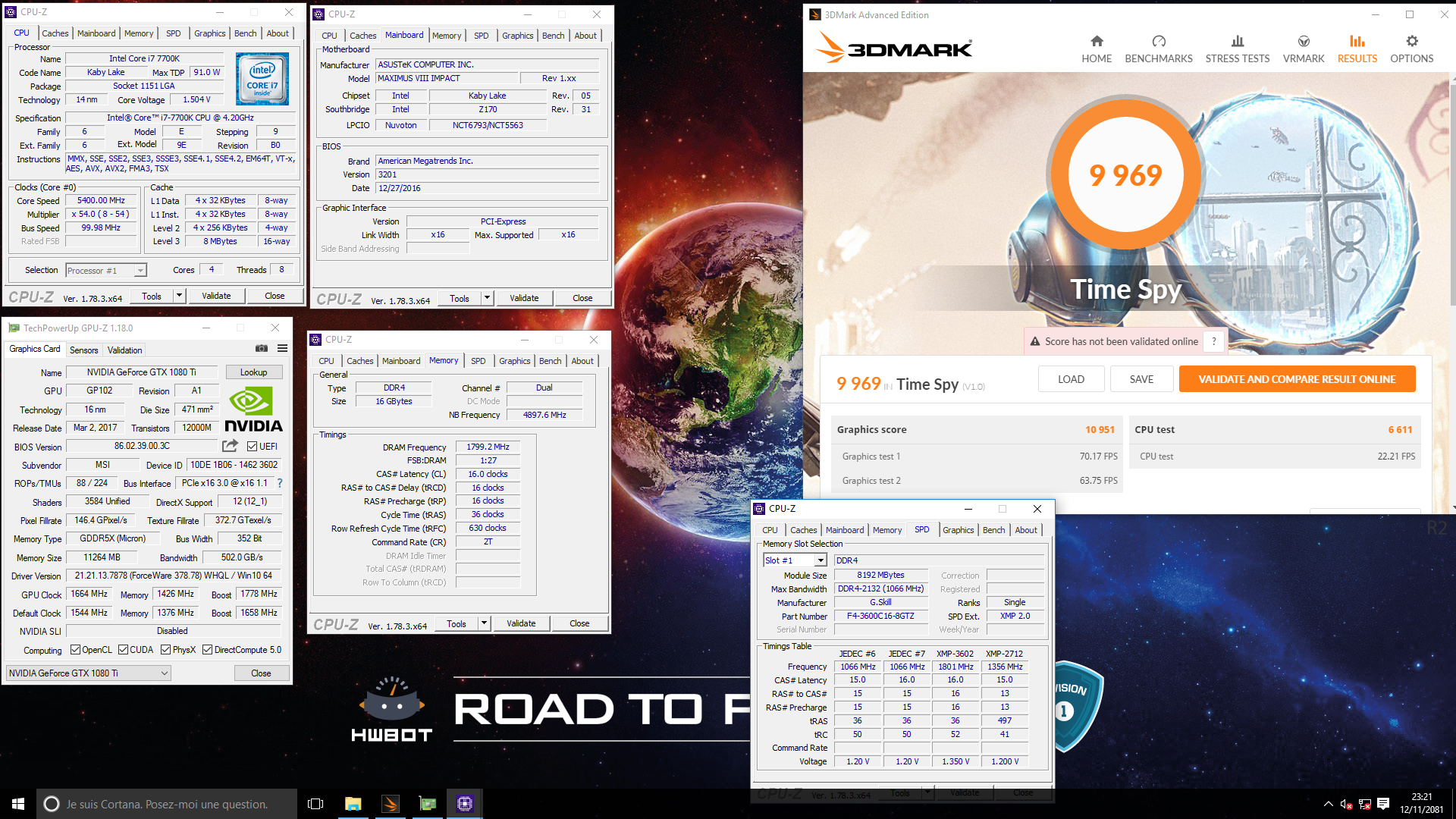1456x819 pixels.
Task: Click Graphics test 1 row
Action: [x=977, y=457]
